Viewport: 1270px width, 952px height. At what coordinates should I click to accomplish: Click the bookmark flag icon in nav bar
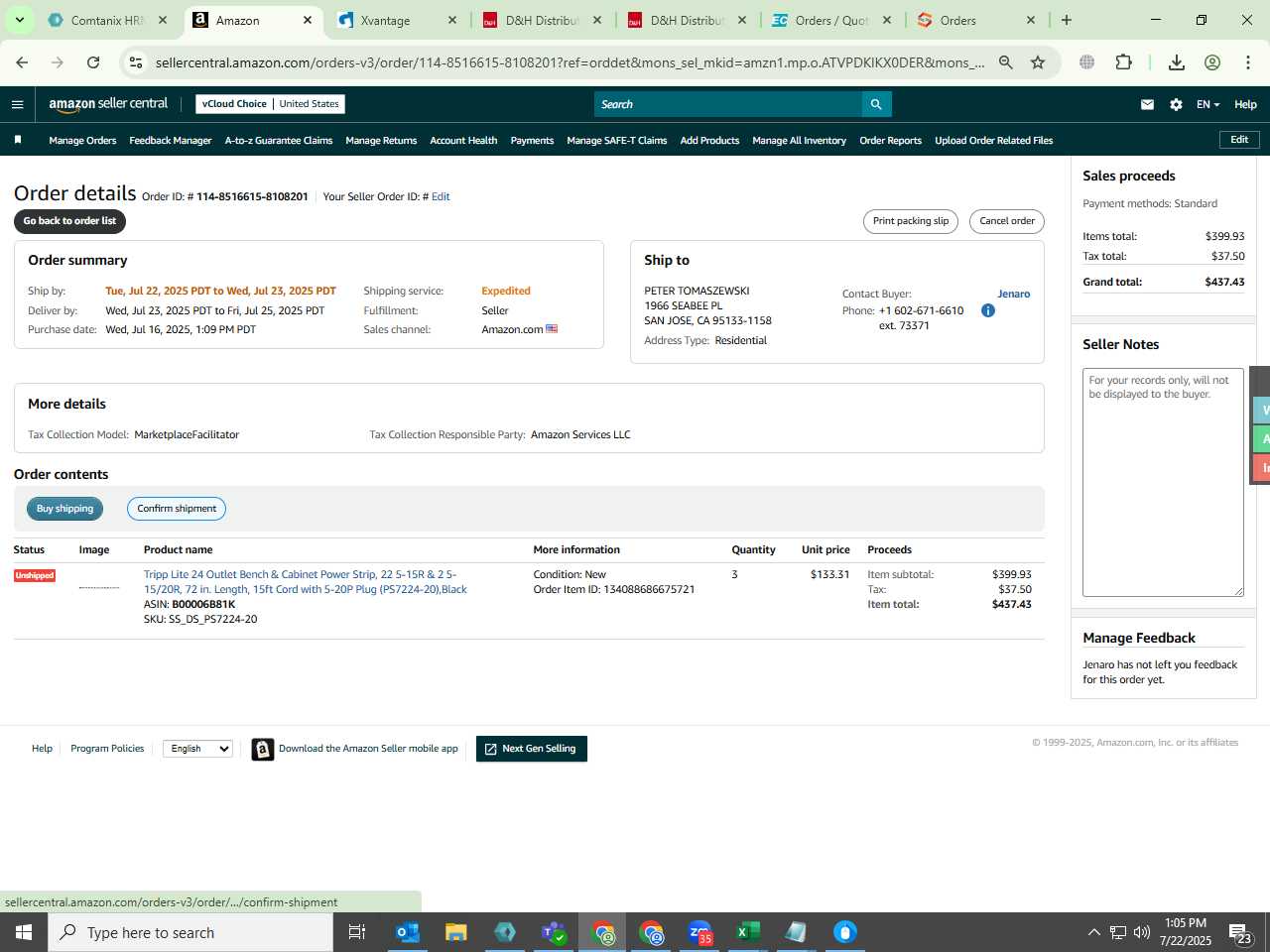18,140
